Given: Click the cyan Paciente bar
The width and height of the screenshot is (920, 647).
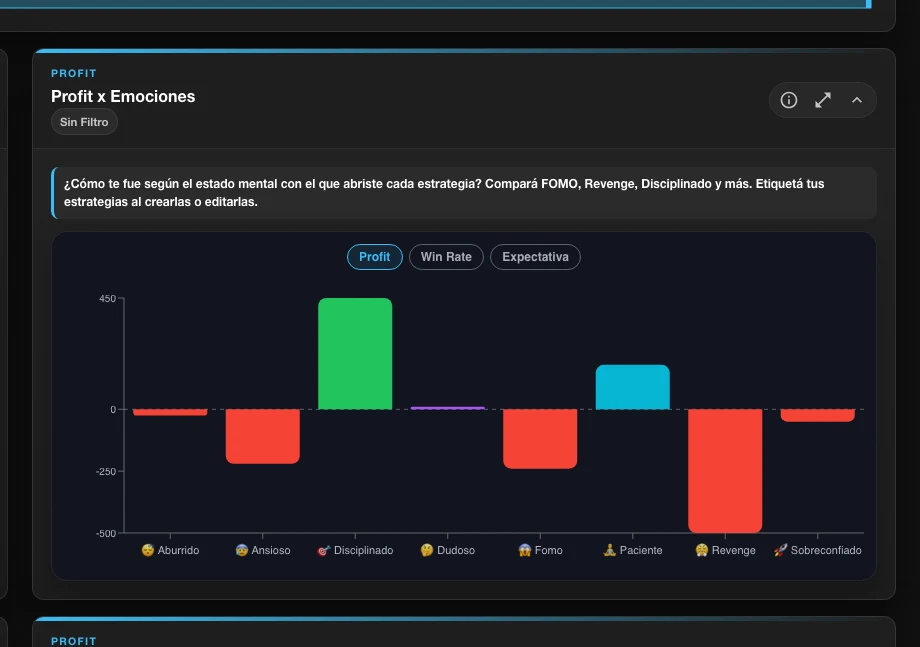Looking at the screenshot, I should coord(632,387).
